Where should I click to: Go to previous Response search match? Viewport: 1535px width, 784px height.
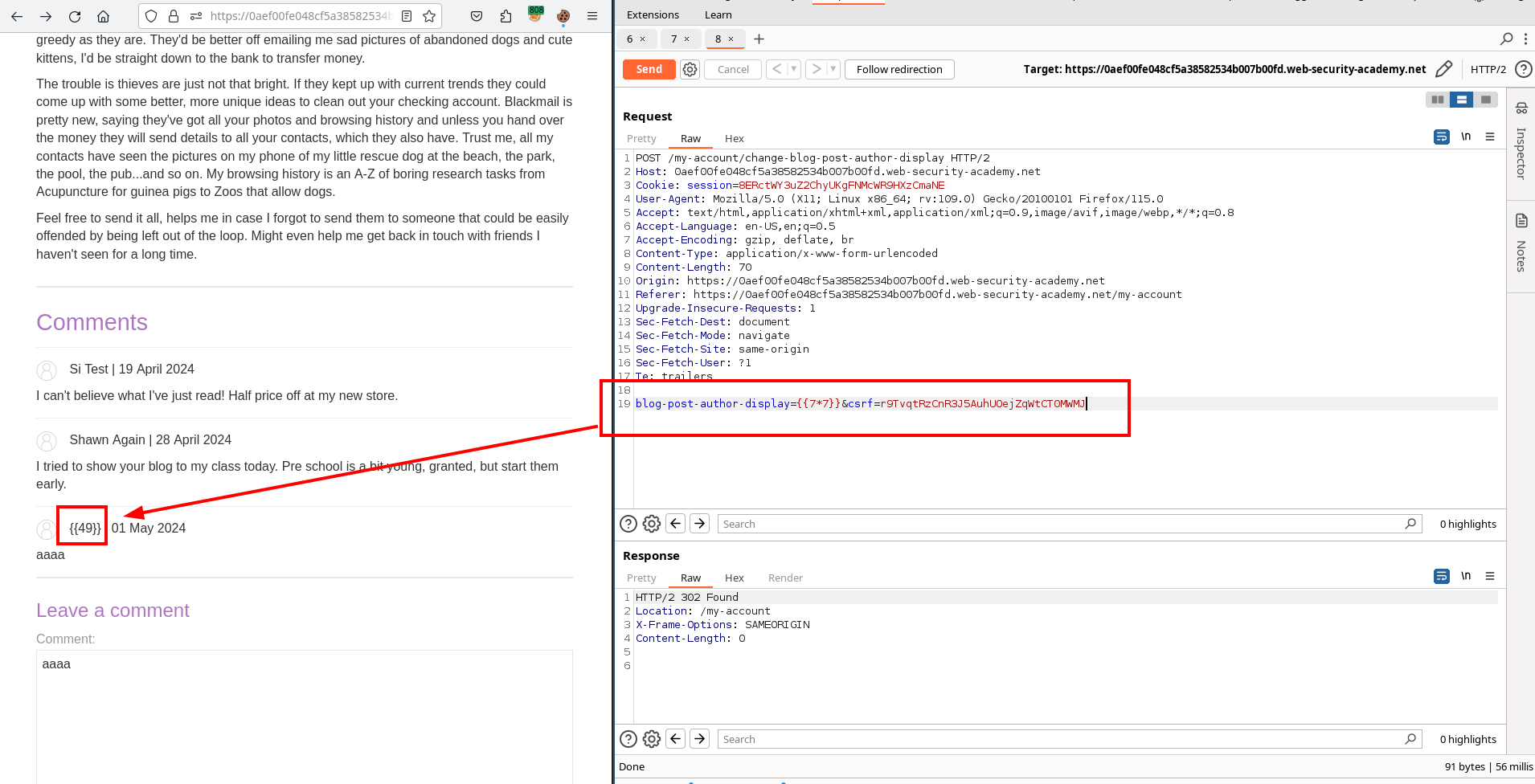tap(676, 739)
